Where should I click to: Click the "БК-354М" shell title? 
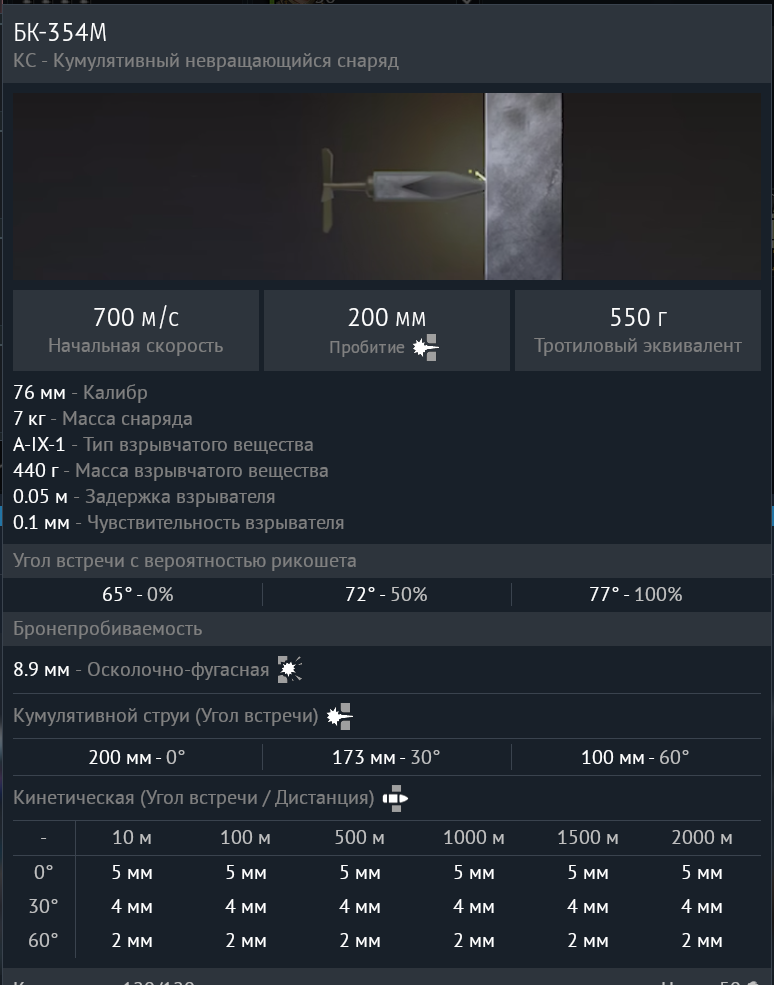coord(60,33)
